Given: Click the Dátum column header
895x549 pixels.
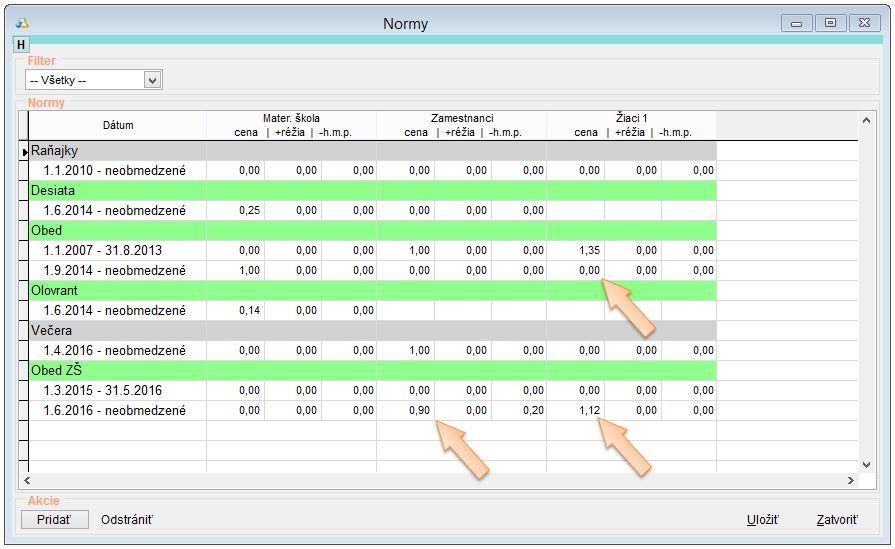Looking at the screenshot, I should 117,125.
